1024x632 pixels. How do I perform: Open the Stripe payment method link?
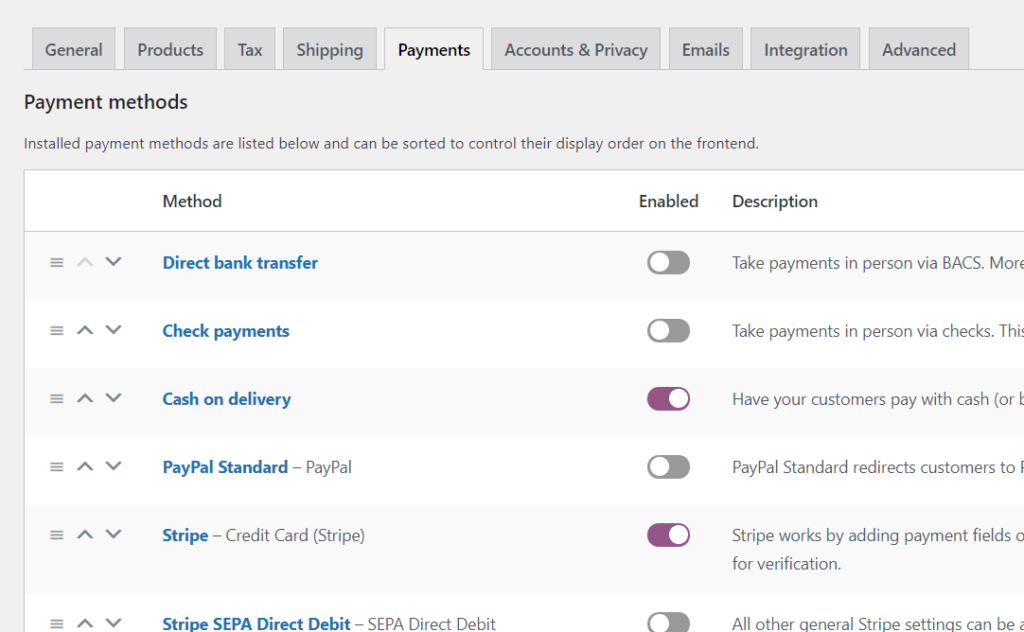tap(185, 535)
